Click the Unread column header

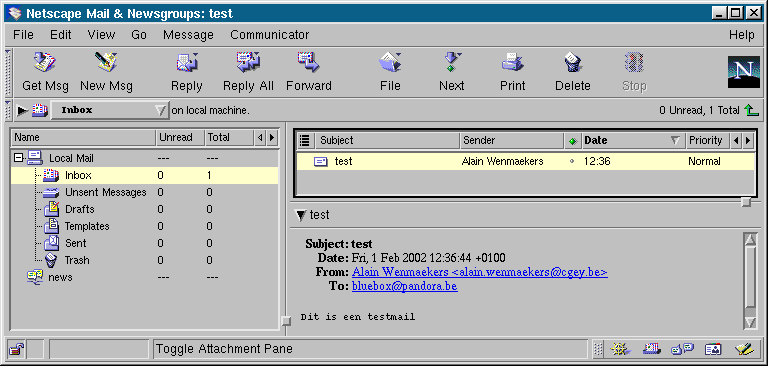(180, 138)
